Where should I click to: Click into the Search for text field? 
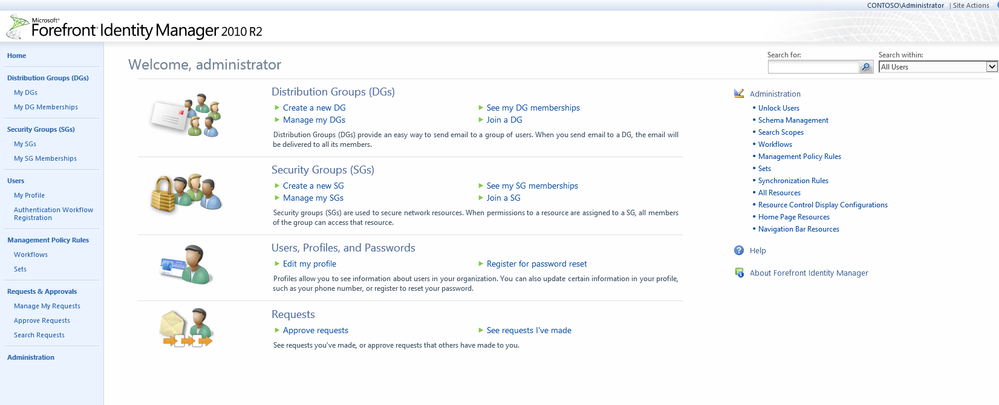(813, 67)
